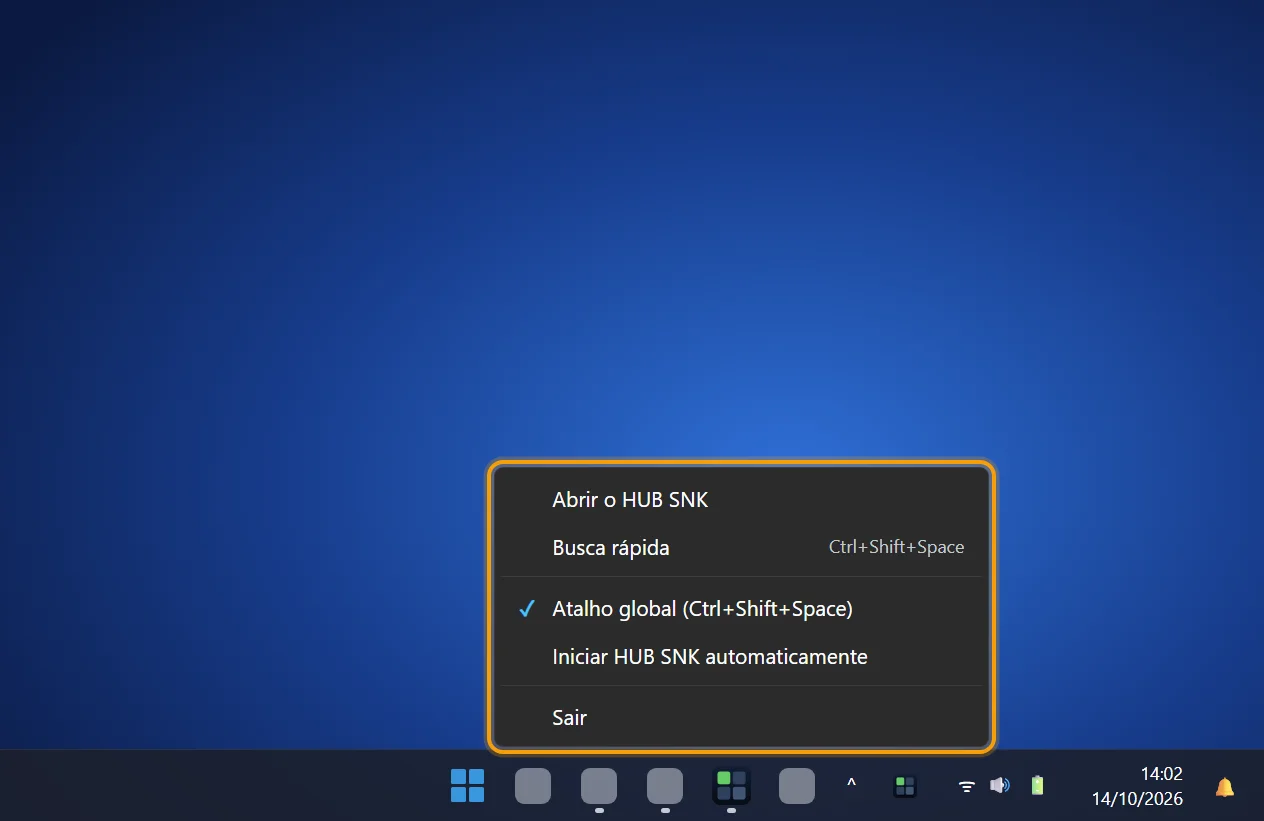Show hidden tray icons chevron

851,785
